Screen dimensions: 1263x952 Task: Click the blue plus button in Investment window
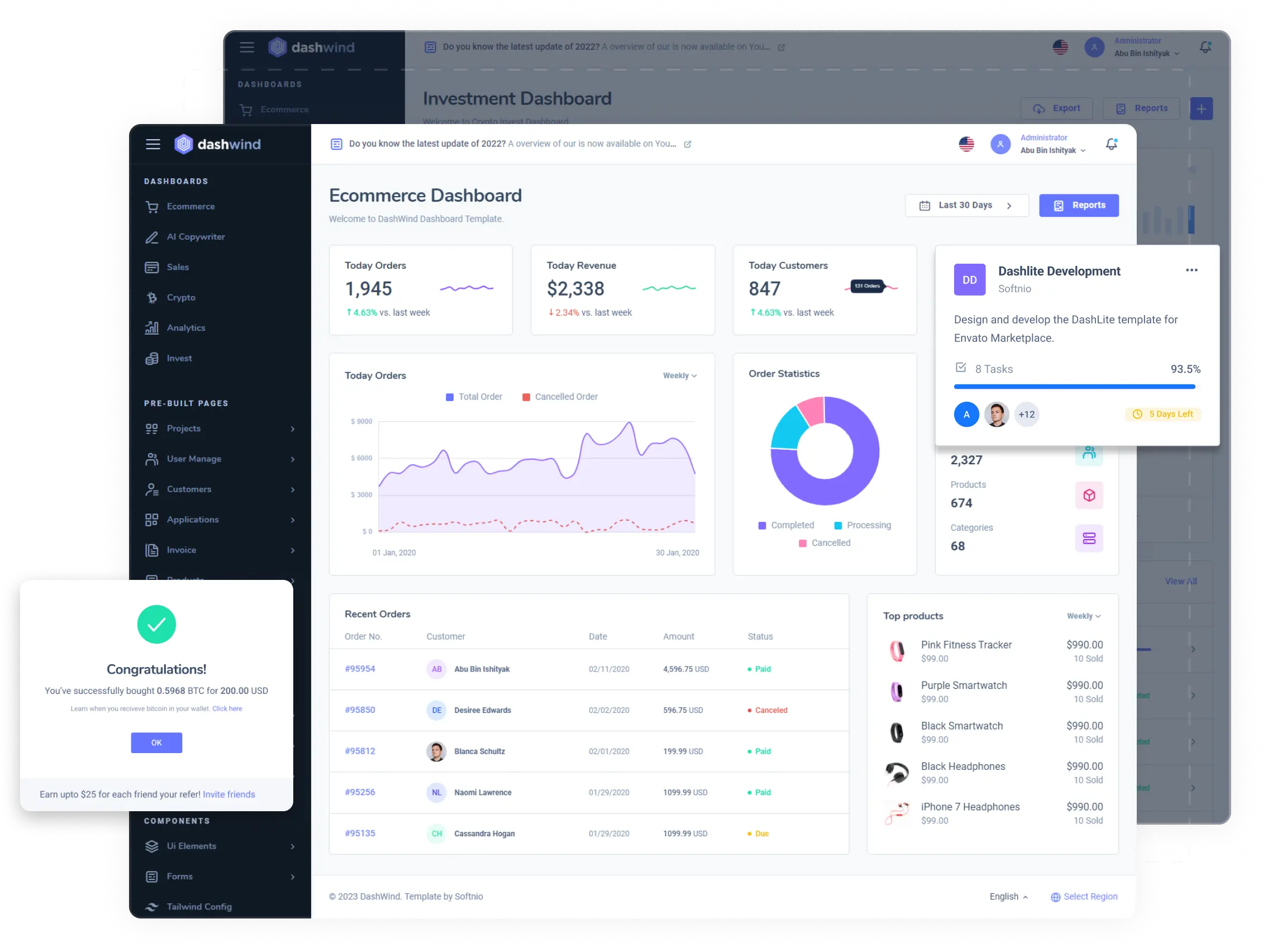pyautogui.click(x=1201, y=108)
